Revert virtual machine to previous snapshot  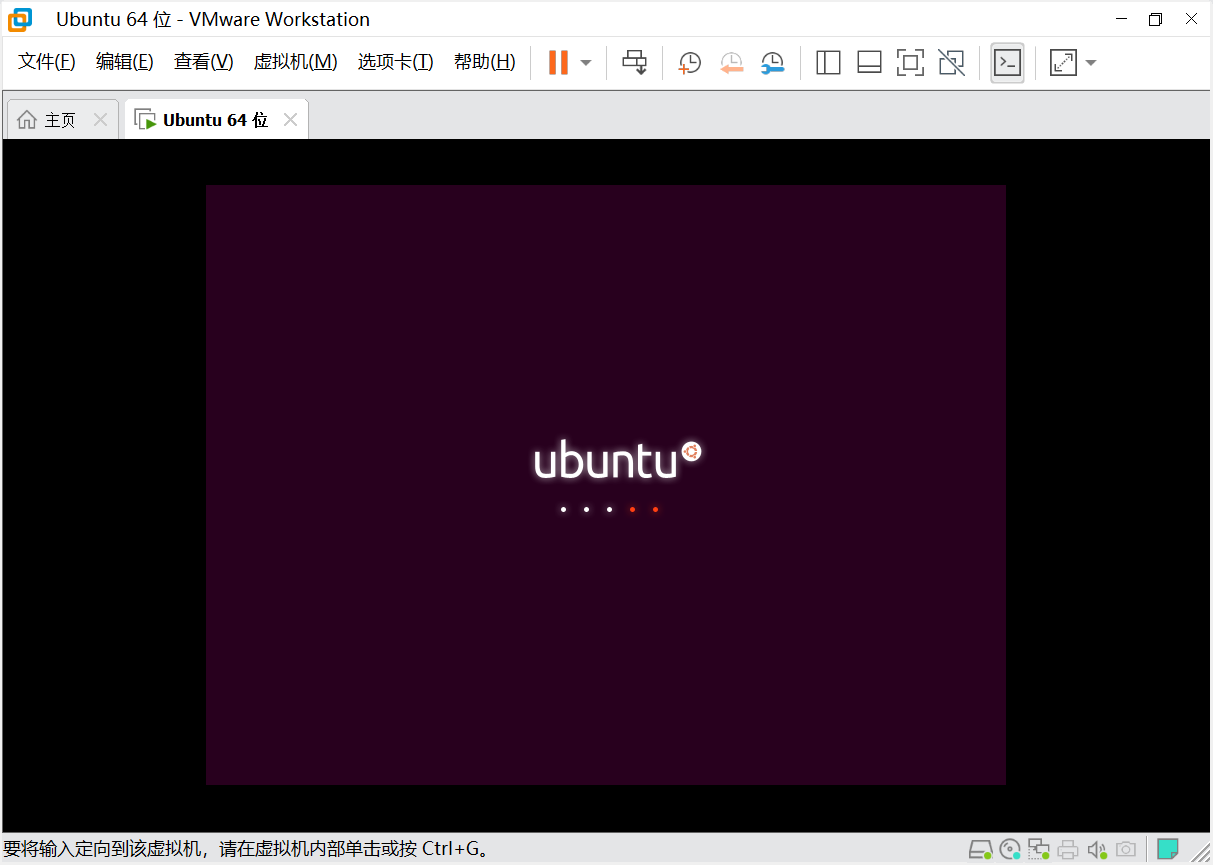(x=731, y=63)
